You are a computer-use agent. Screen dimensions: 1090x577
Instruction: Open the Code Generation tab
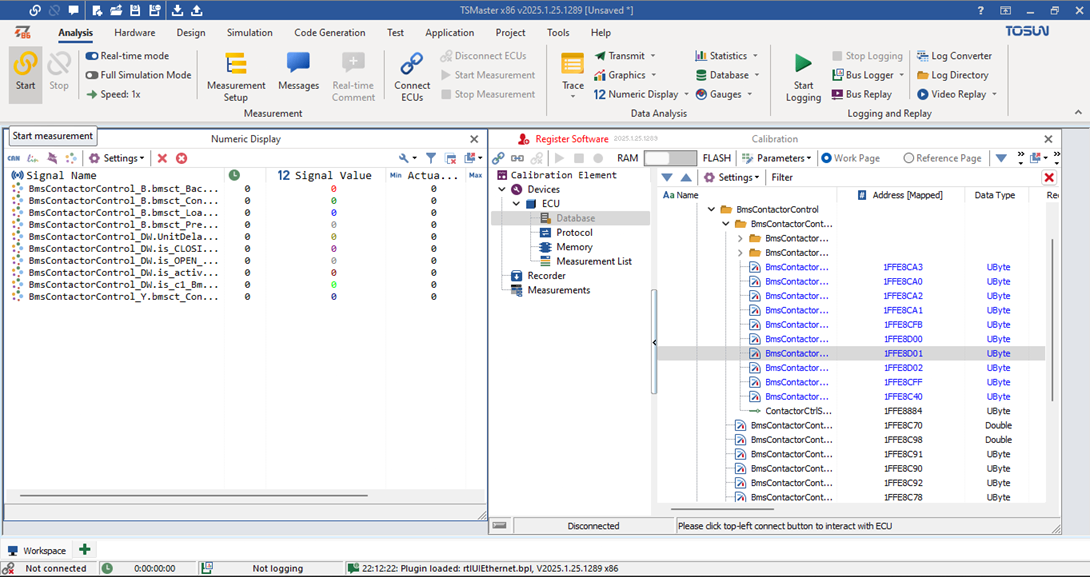tap(330, 33)
